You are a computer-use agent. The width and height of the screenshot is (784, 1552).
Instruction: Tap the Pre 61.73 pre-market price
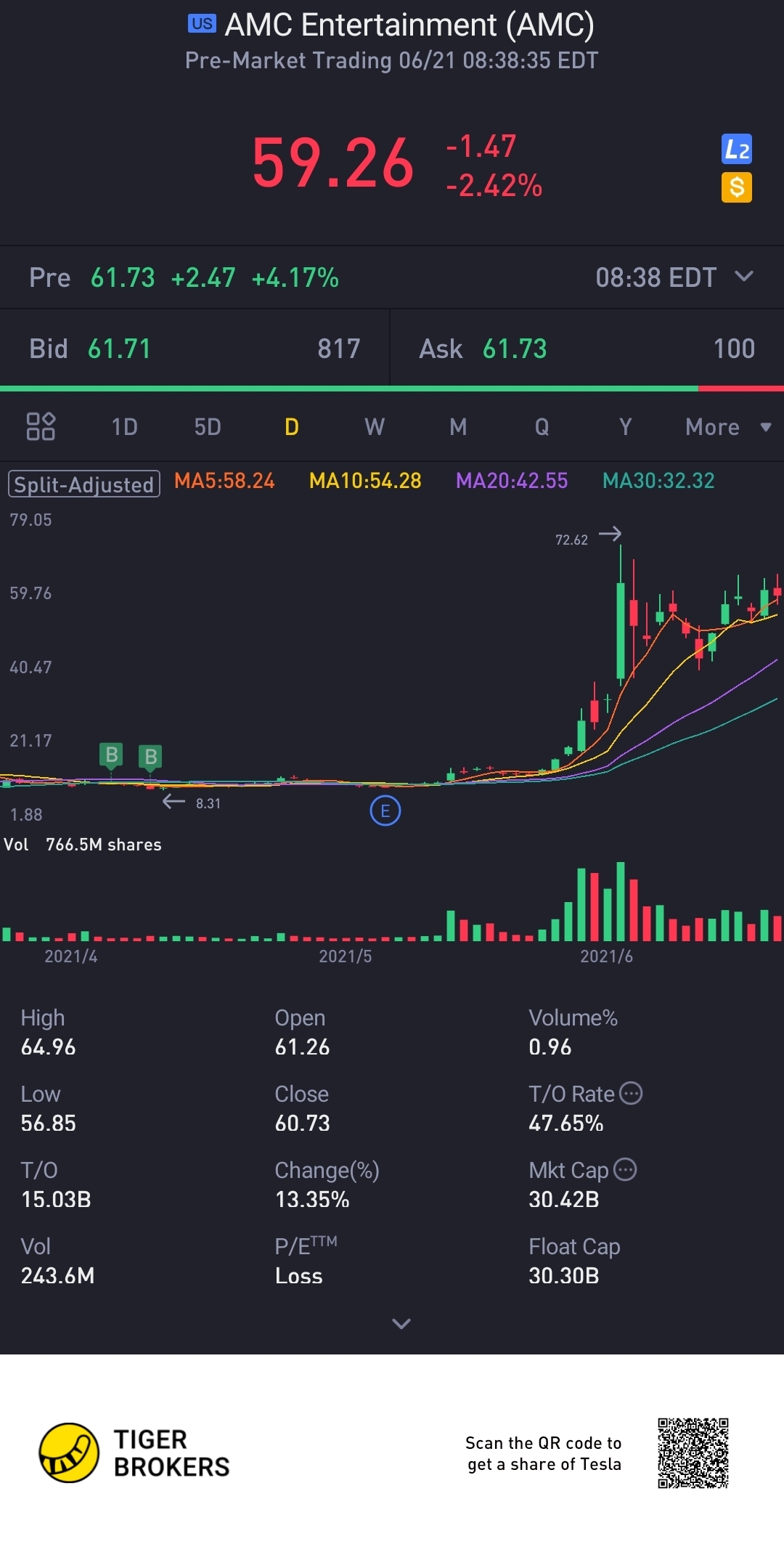[x=123, y=277]
